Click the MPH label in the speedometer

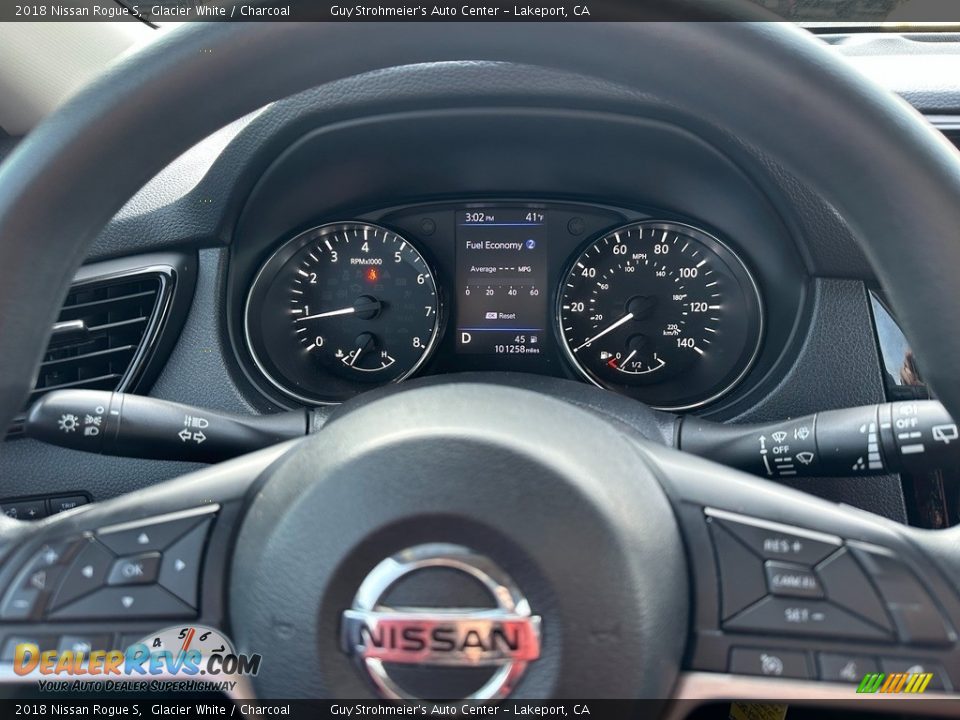point(639,257)
